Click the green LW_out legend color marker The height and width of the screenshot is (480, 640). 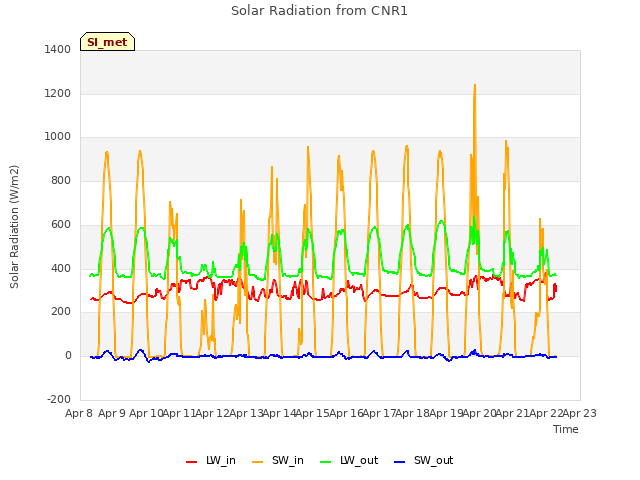[326, 462]
